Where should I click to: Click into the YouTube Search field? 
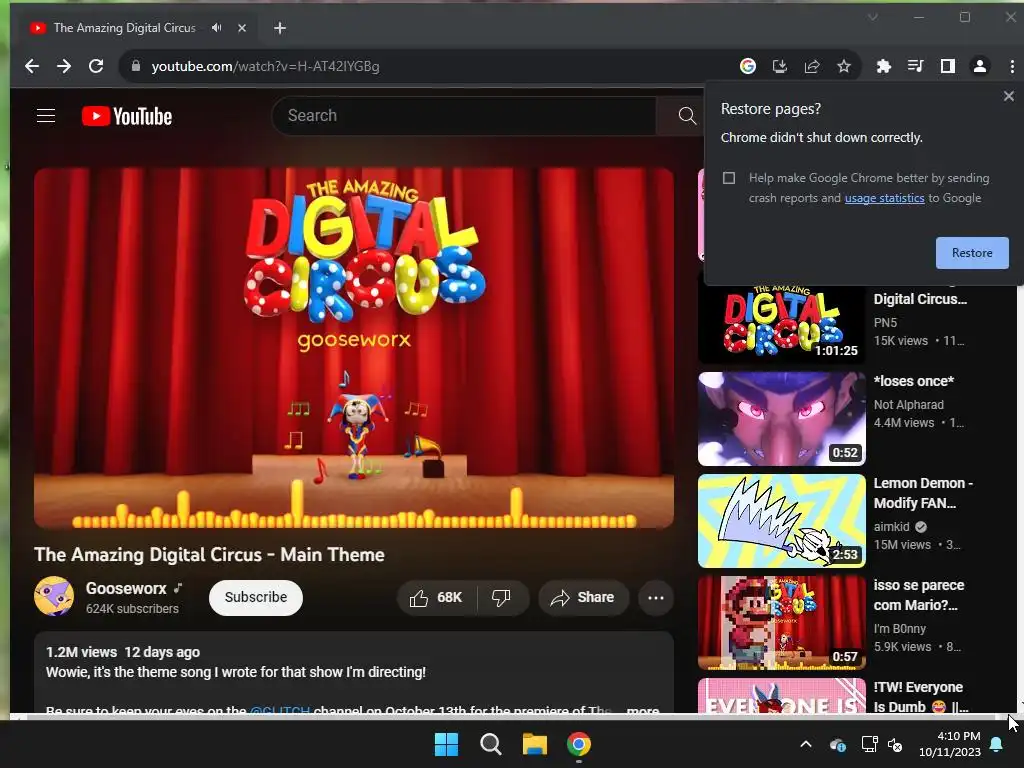(464, 116)
